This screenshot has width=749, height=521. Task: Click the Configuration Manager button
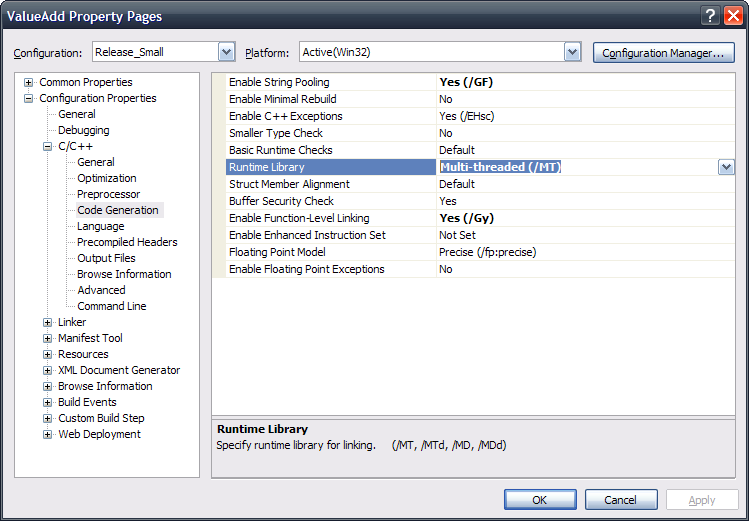coord(663,53)
